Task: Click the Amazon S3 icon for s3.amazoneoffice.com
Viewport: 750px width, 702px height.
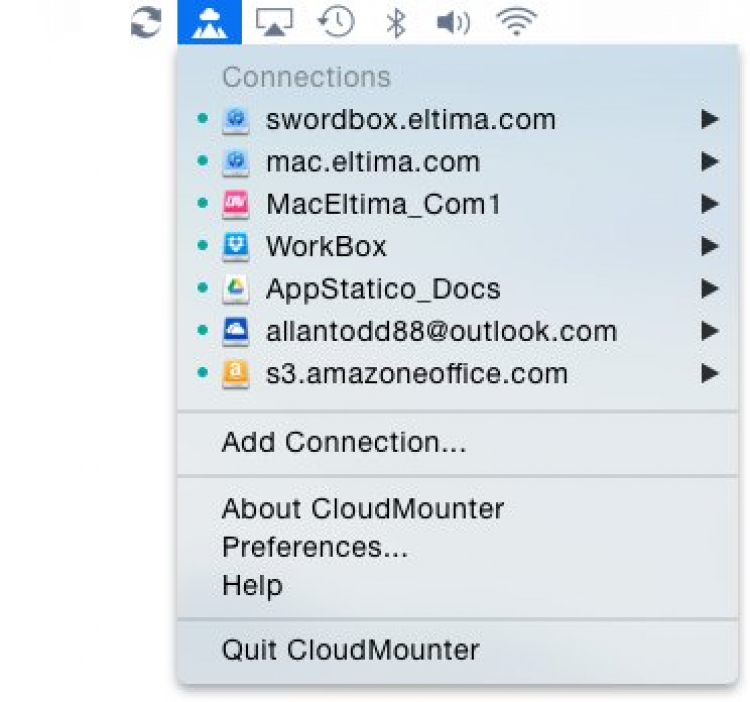Action: pos(236,373)
